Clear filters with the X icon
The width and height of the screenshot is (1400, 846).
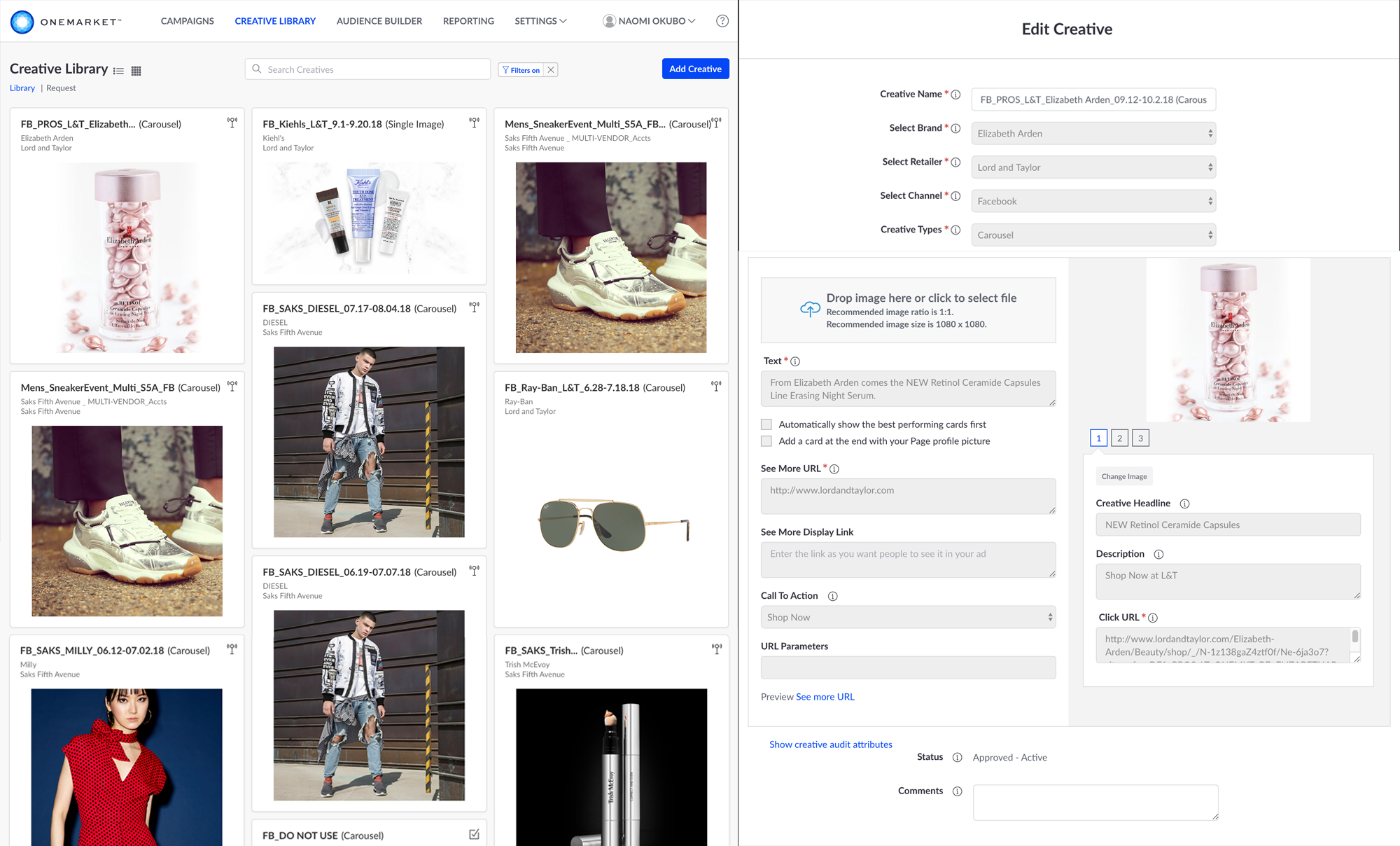coord(551,69)
